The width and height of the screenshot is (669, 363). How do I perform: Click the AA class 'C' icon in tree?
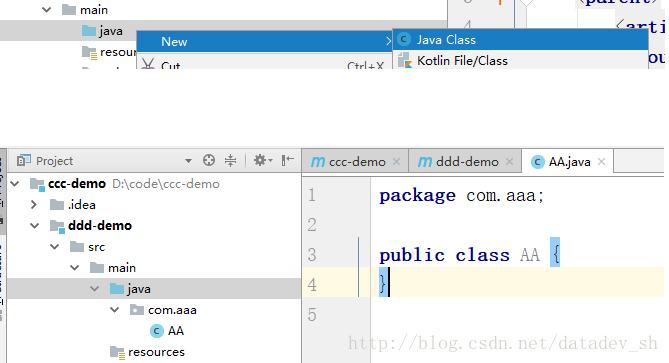157,331
